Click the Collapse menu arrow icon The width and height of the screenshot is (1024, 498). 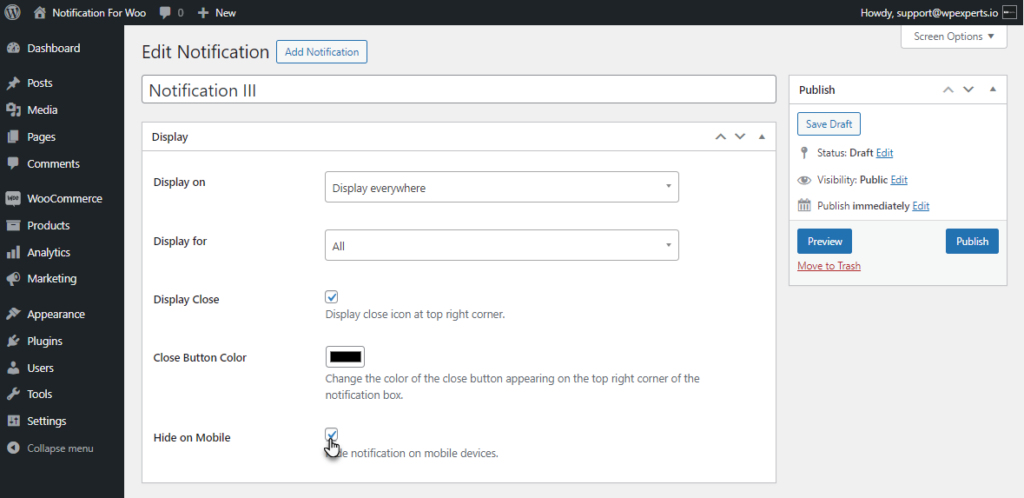[x=13, y=448]
